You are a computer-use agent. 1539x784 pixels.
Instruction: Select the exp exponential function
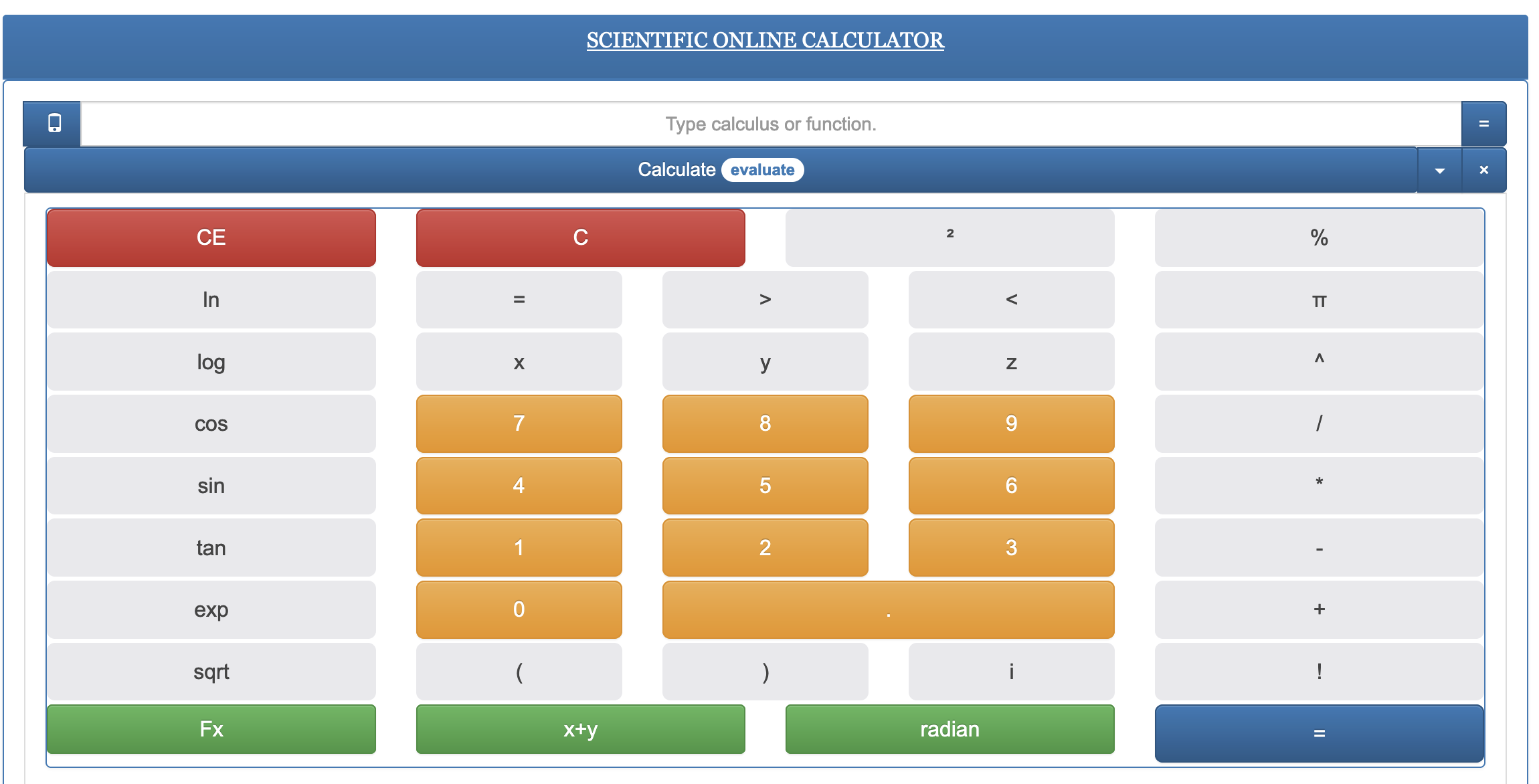209,609
